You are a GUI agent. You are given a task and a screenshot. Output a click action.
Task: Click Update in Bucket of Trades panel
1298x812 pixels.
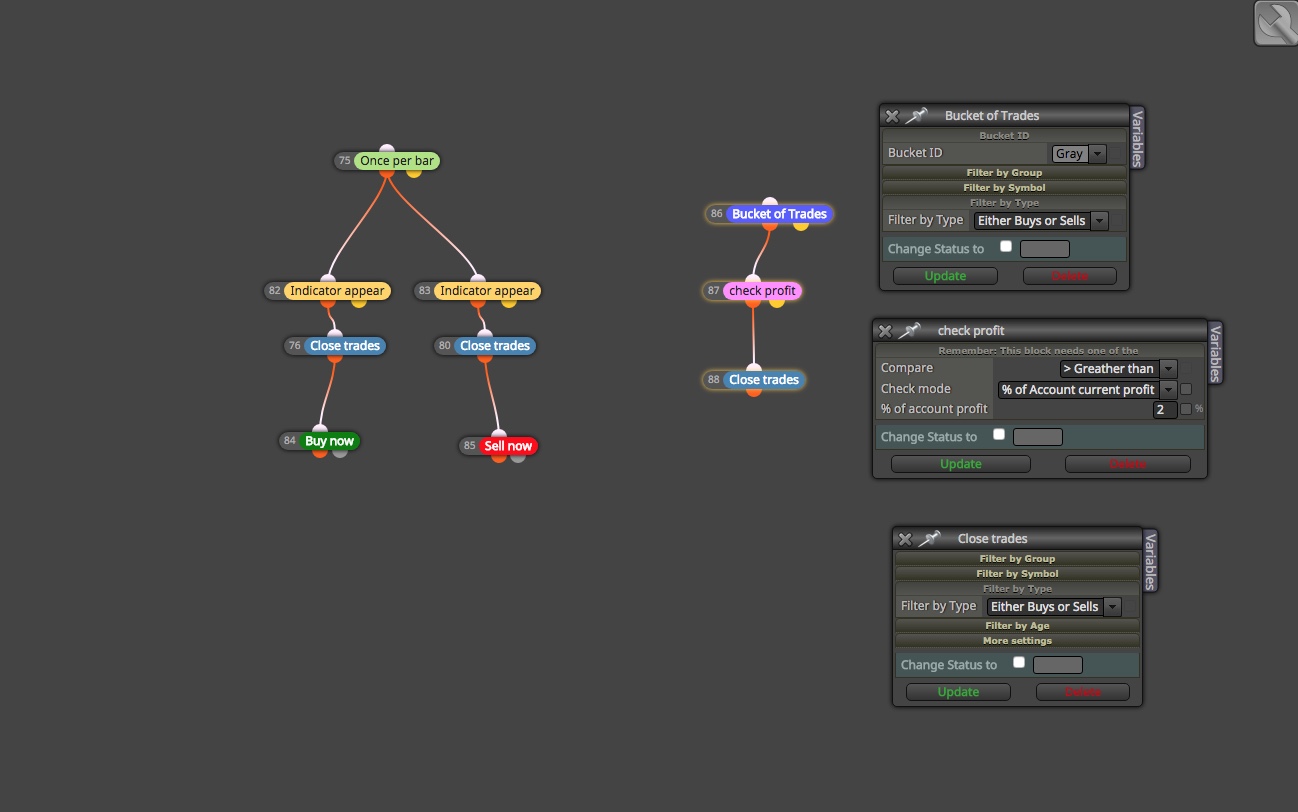[x=945, y=276]
